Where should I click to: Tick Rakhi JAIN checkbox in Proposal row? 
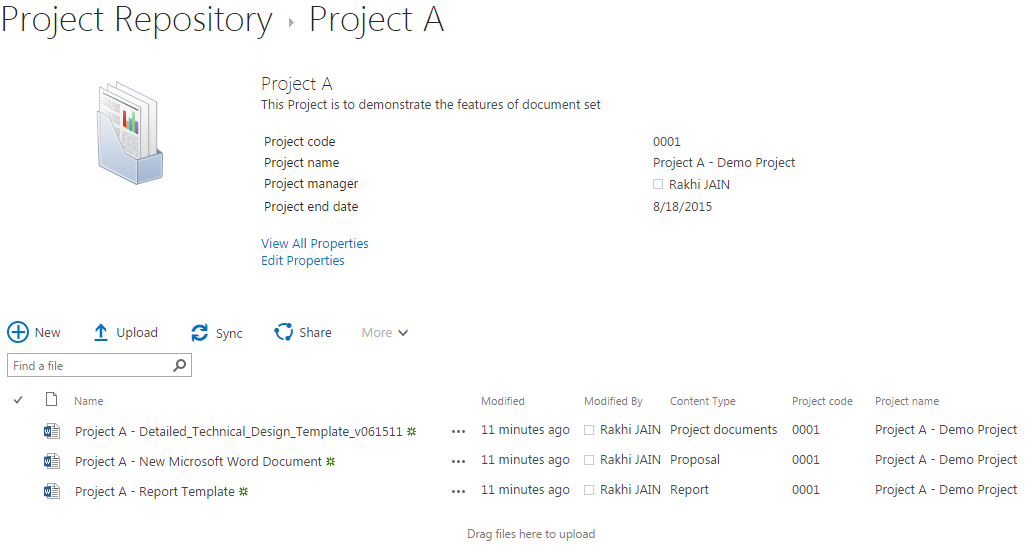(x=589, y=461)
